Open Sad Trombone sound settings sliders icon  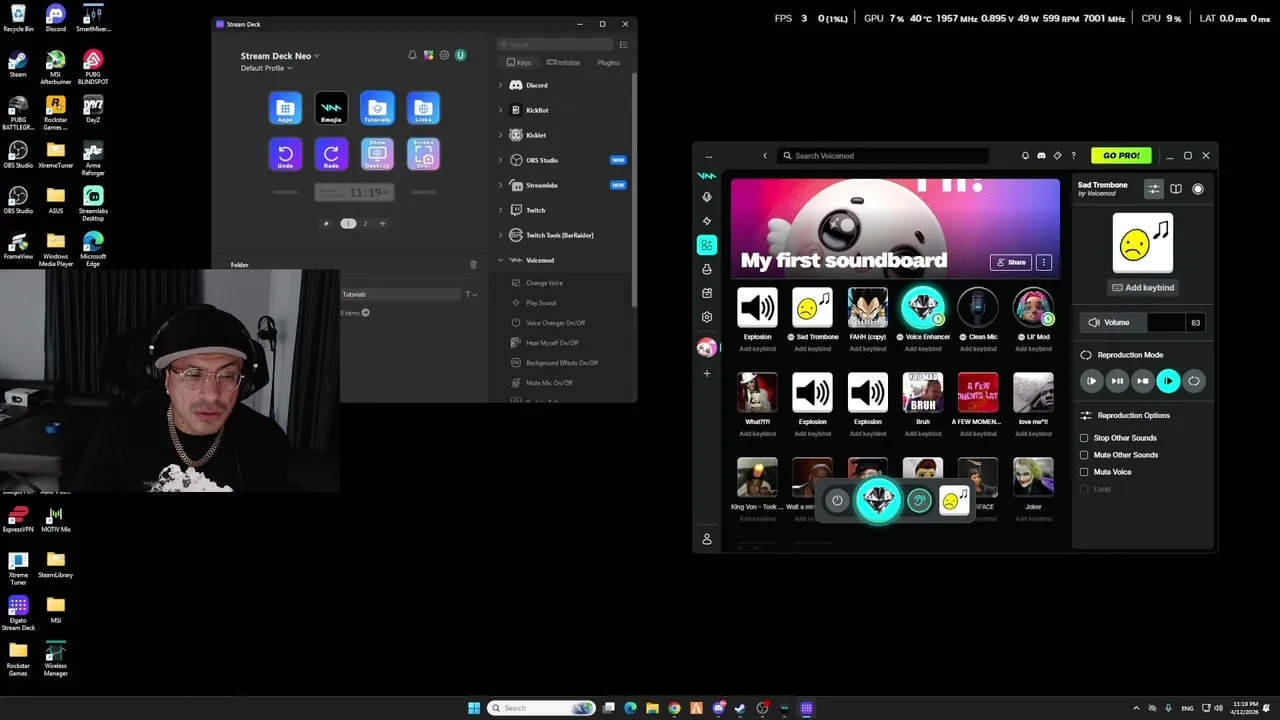[1153, 189]
